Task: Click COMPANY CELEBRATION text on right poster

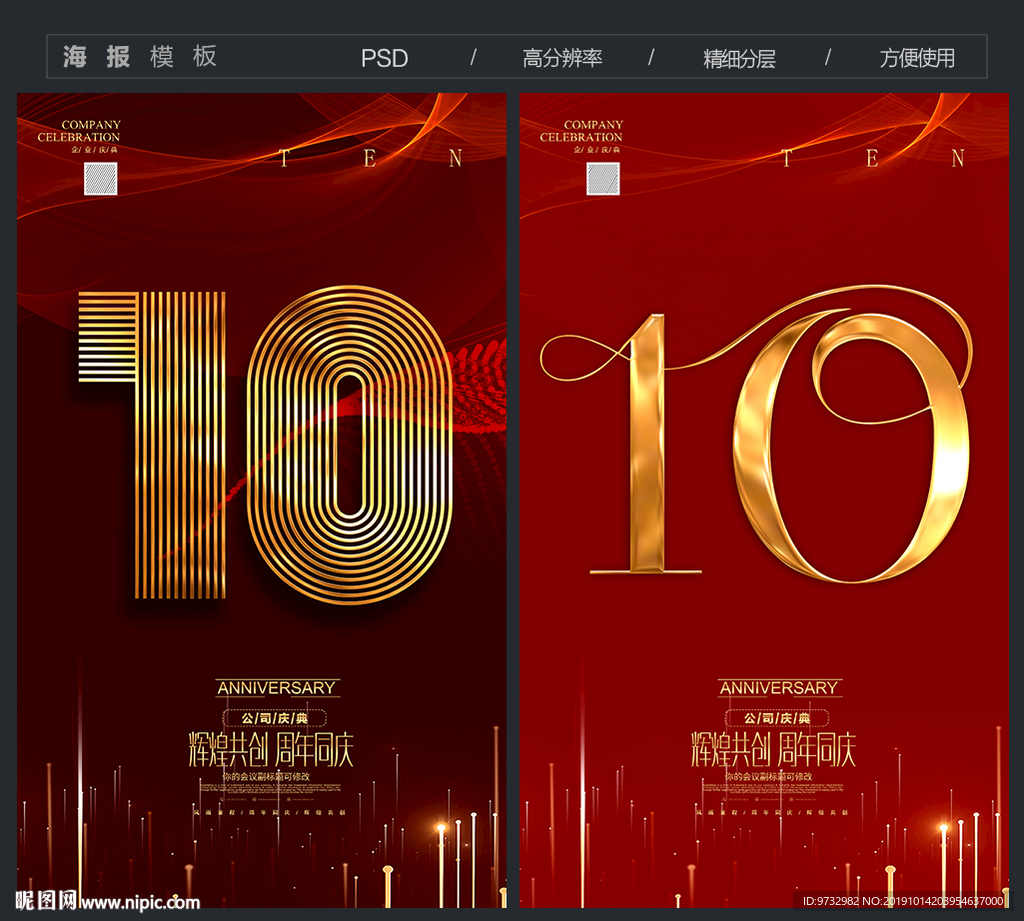Action: (x=581, y=131)
